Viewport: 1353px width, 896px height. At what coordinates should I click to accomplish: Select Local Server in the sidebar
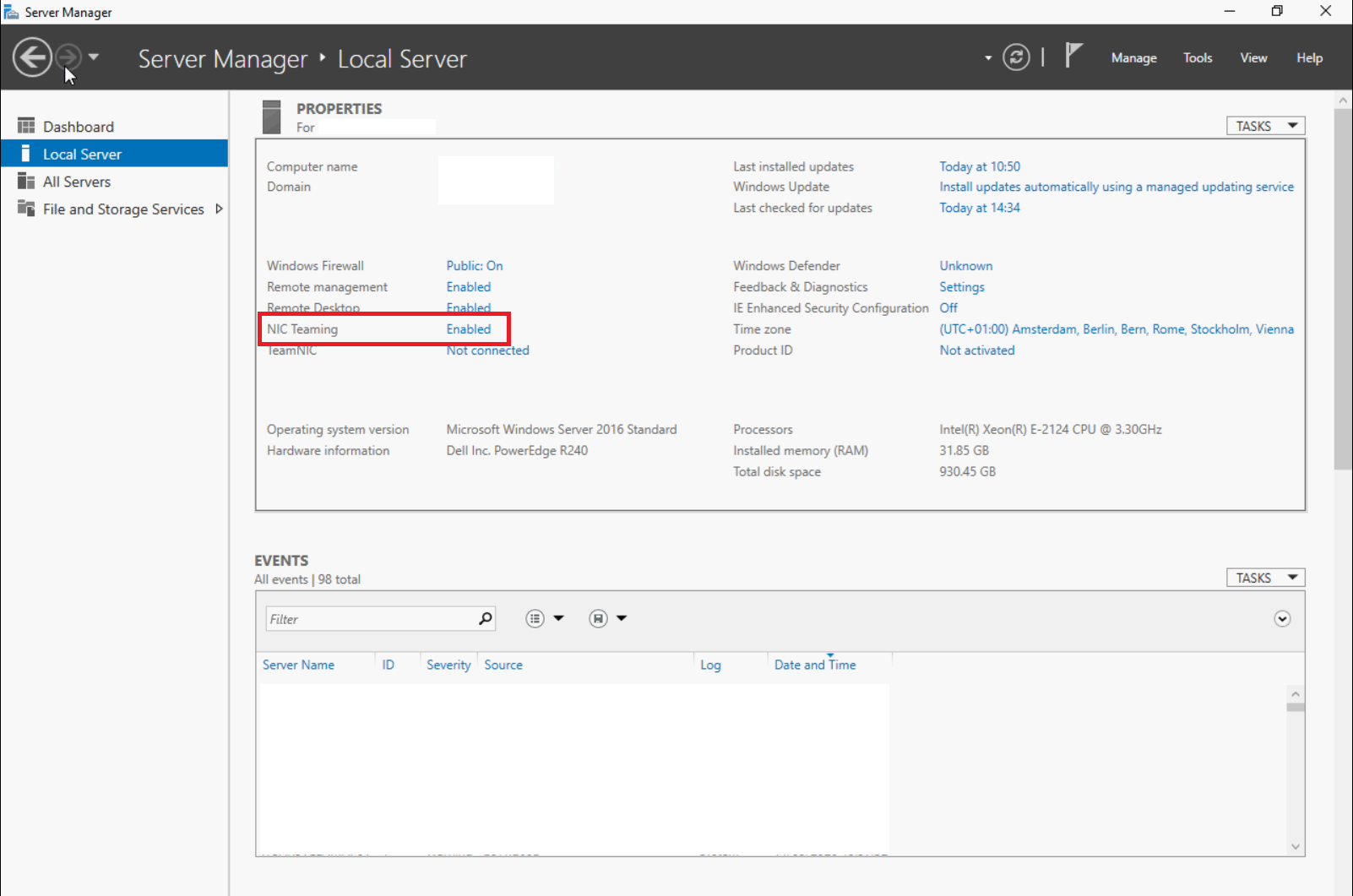pos(114,154)
